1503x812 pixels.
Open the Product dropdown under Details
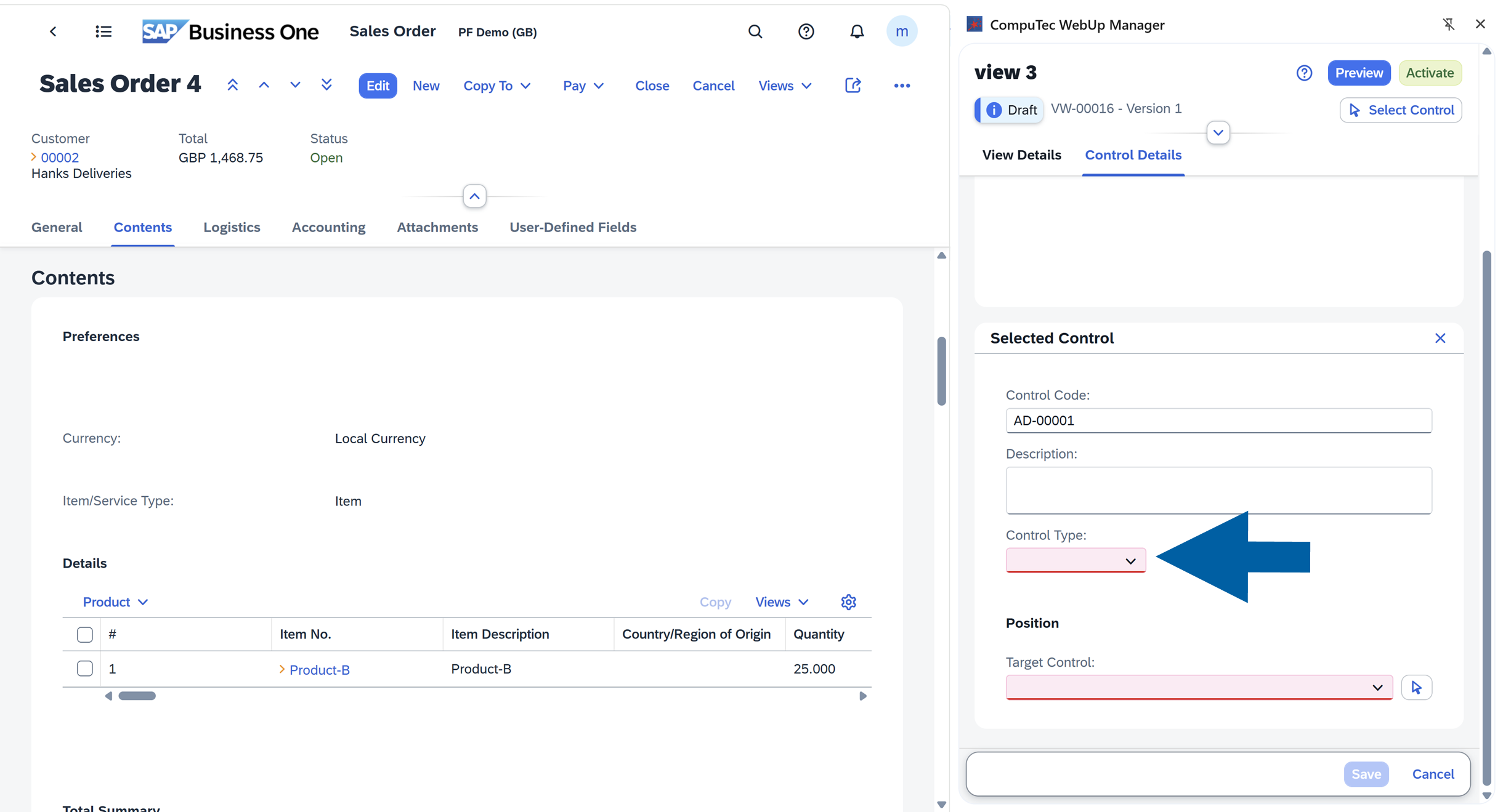click(115, 602)
